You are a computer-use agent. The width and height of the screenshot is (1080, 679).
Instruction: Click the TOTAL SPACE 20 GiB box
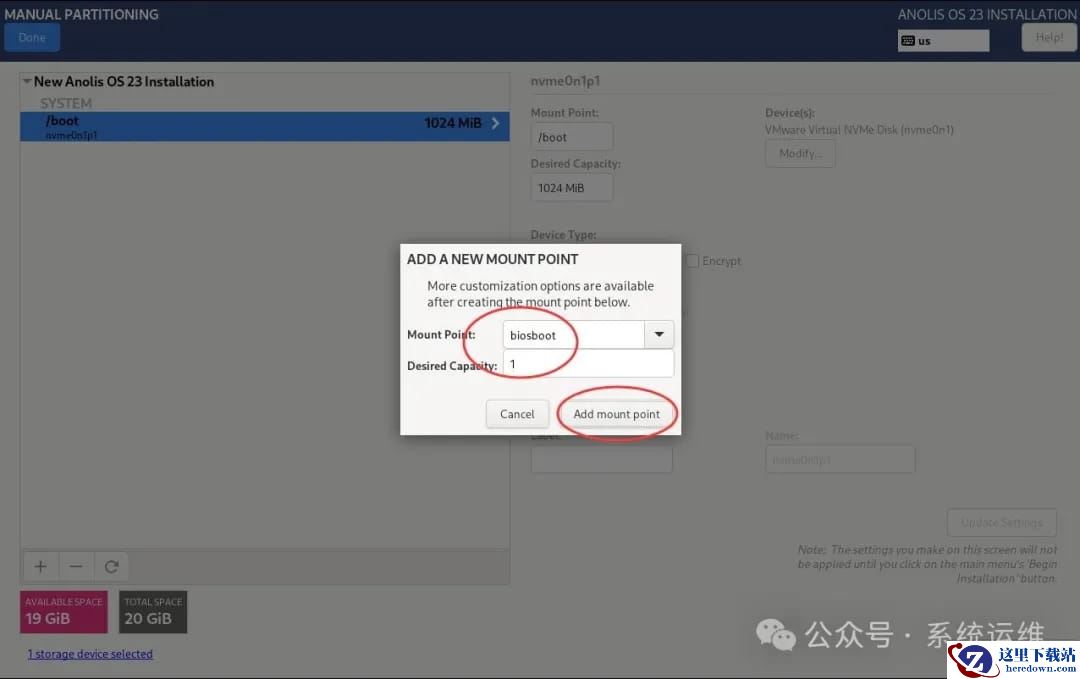click(x=153, y=612)
